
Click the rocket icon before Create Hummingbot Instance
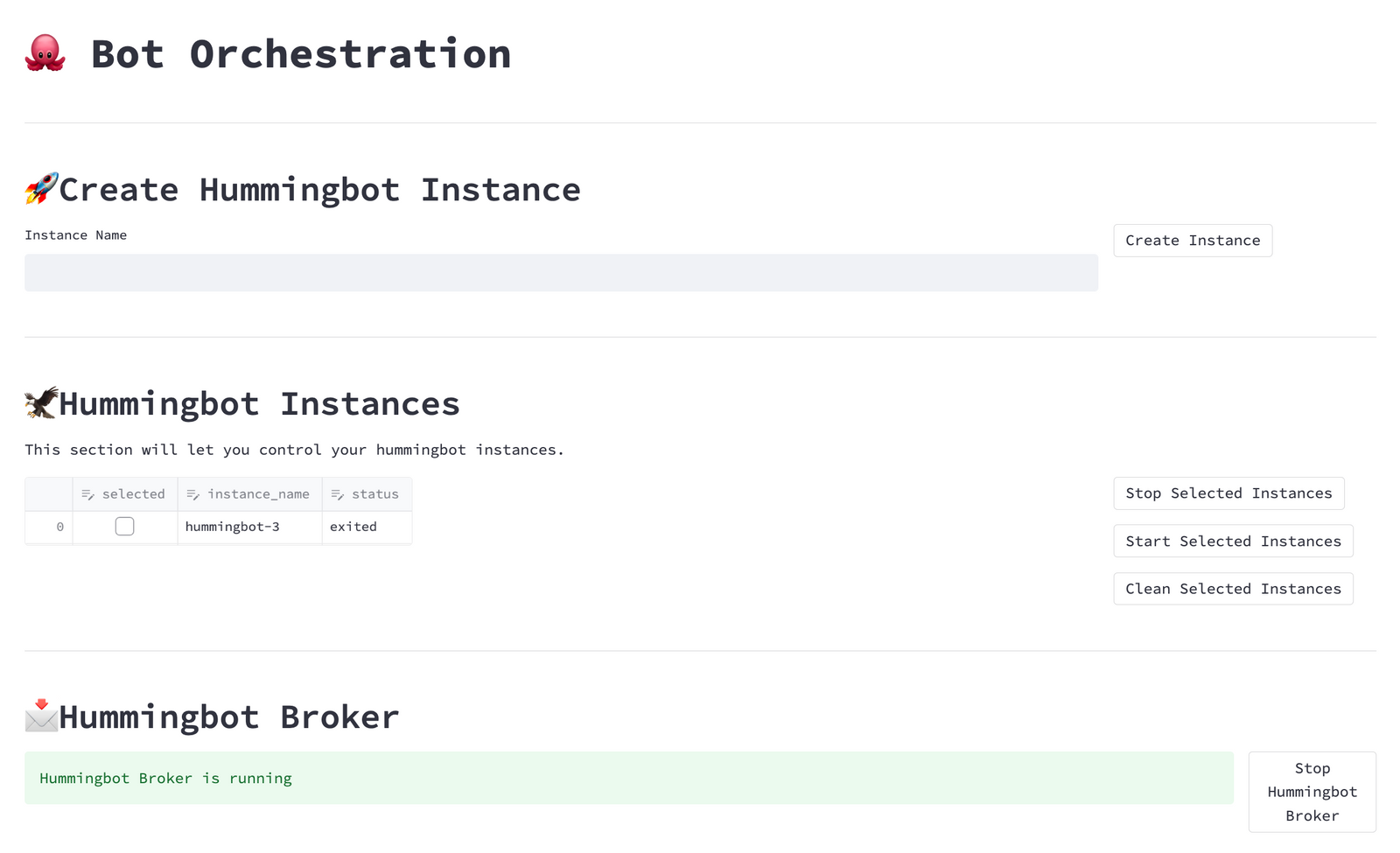[41, 188]
